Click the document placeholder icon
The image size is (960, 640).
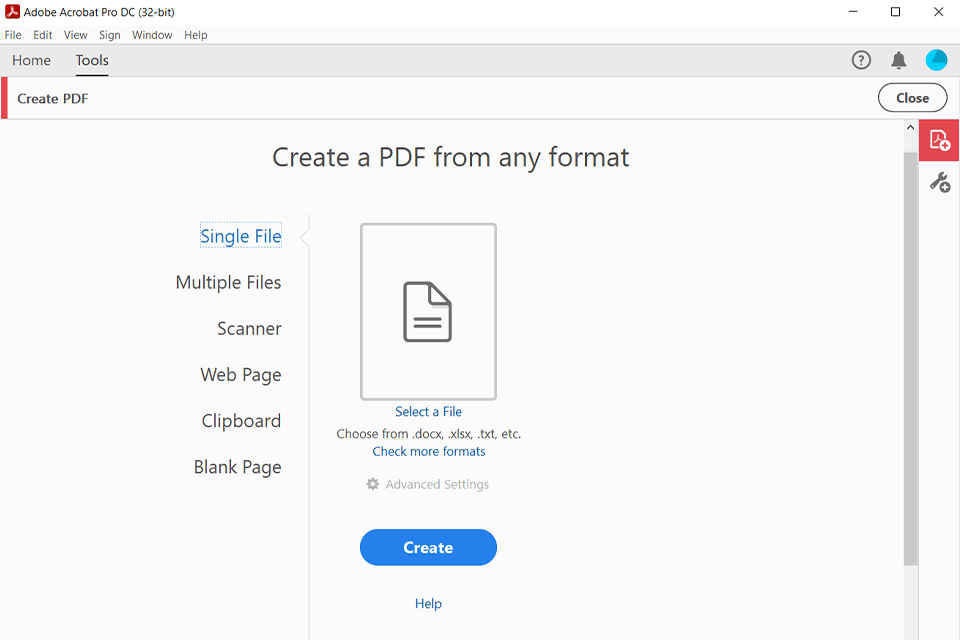pyautogui.click(x=428, y=311)
